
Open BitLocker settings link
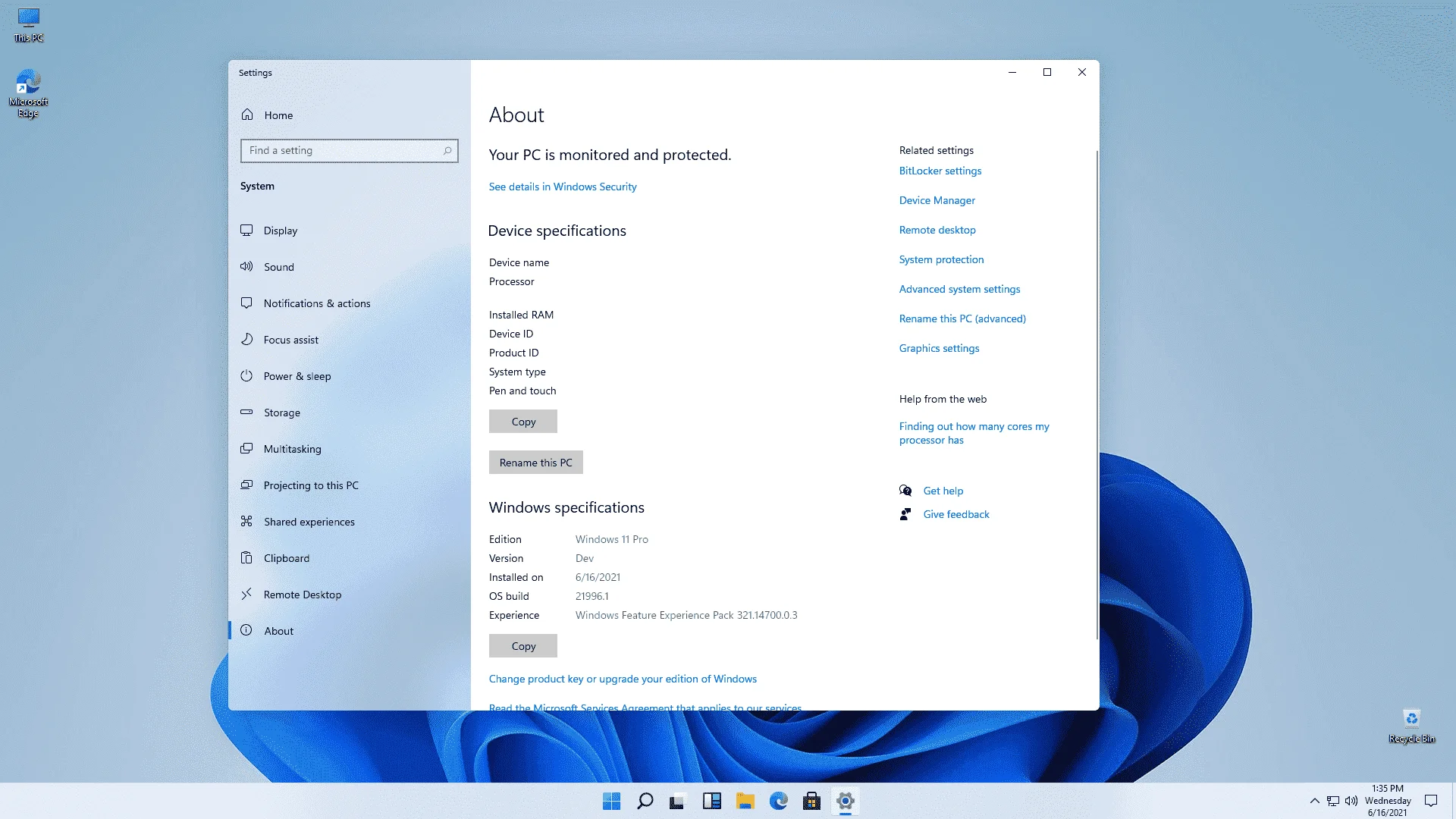click(x=940, y=171)
